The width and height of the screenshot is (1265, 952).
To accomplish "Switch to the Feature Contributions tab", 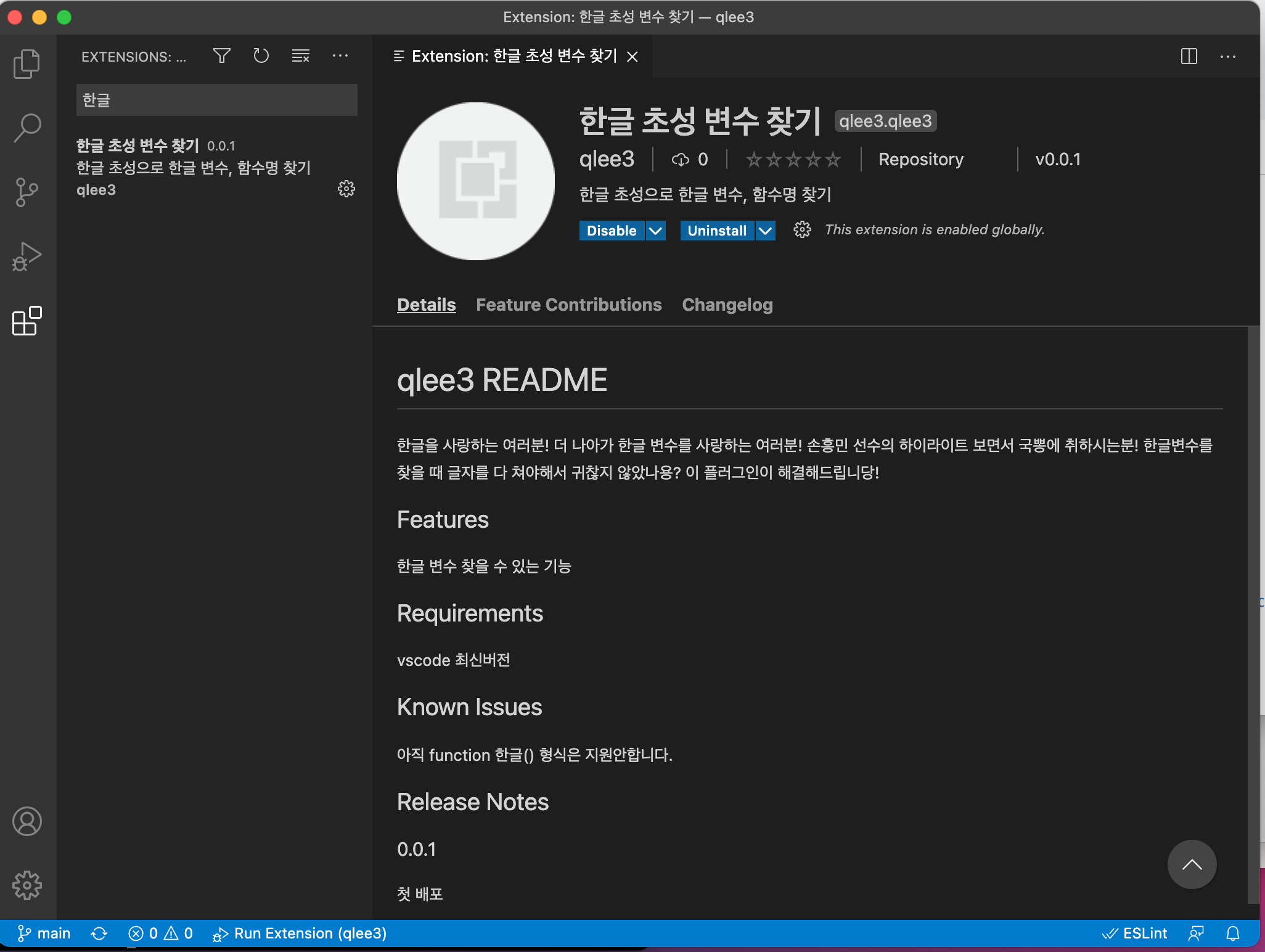I will pos(568,305).
